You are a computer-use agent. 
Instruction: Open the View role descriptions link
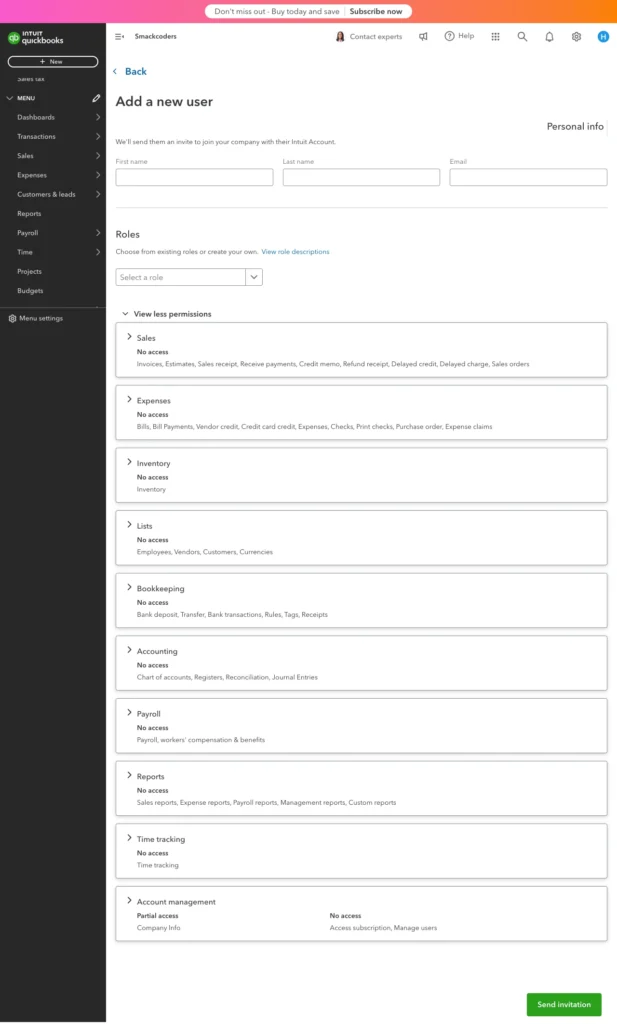click(x=295, y=252)
